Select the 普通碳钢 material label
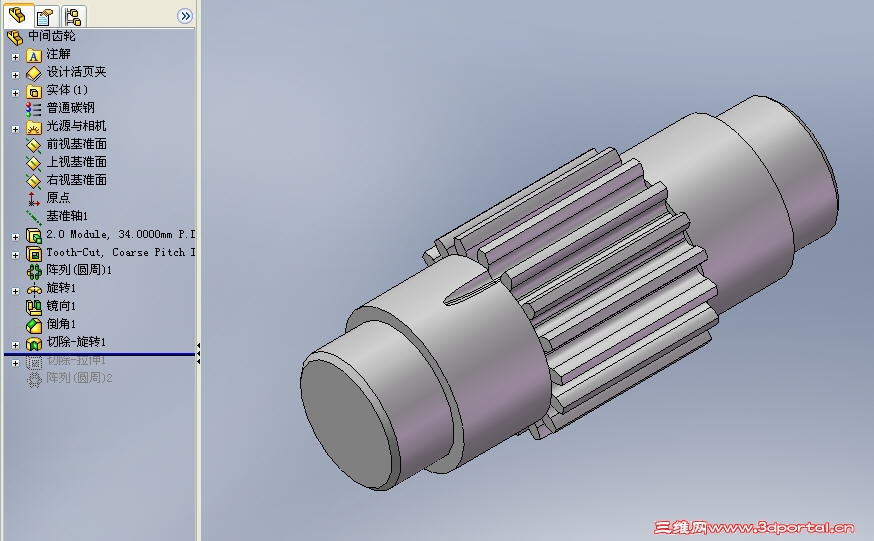The width and height of the screenshot is (874, 541). [x=71, y=108]
